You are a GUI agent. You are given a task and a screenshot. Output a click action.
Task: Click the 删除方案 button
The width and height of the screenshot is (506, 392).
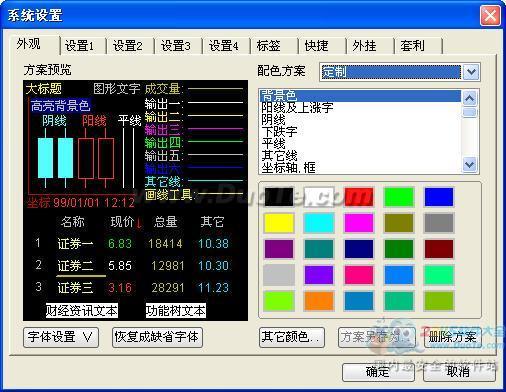(453, 337)
